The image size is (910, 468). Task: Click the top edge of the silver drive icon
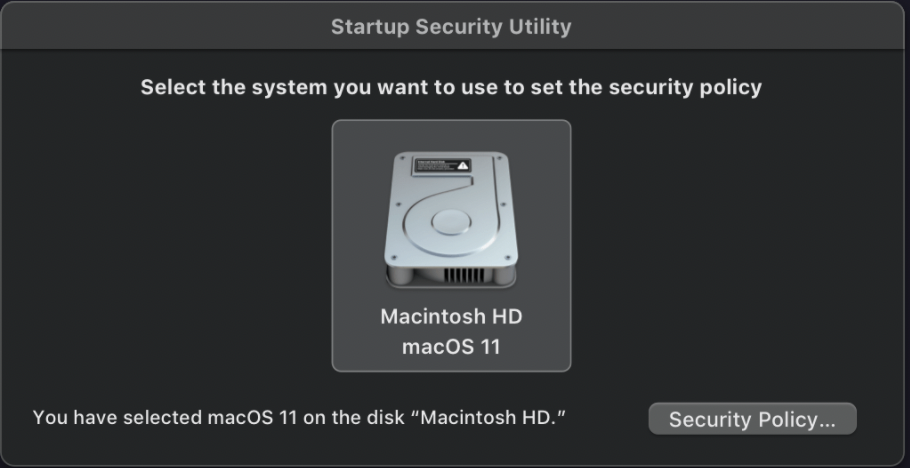(451, 156)
